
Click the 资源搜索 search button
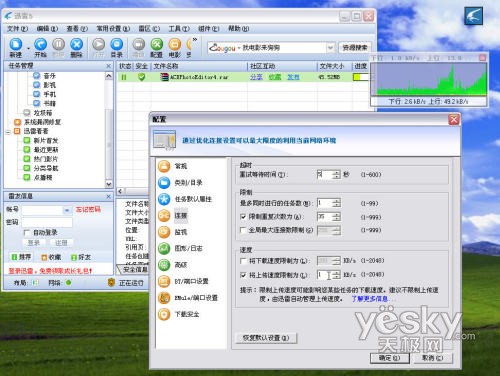355,48
